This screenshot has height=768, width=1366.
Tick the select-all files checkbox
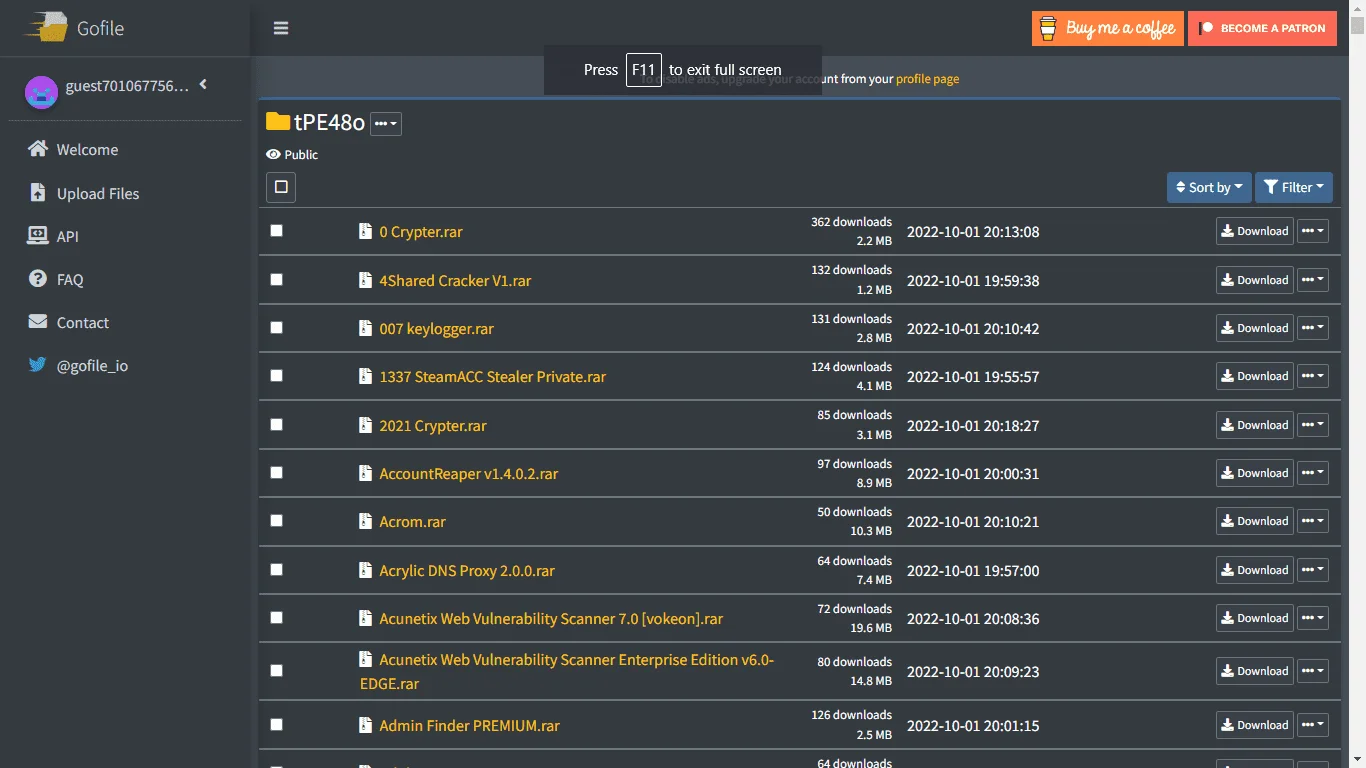281,187
